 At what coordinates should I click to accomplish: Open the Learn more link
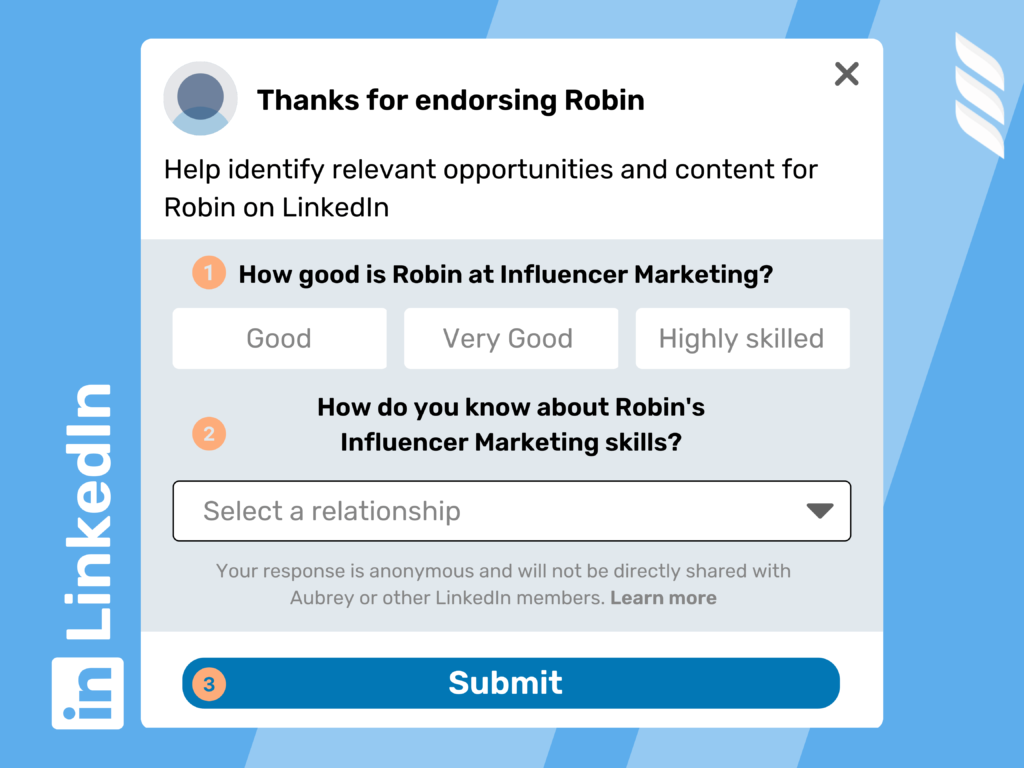tap(663, 598)
